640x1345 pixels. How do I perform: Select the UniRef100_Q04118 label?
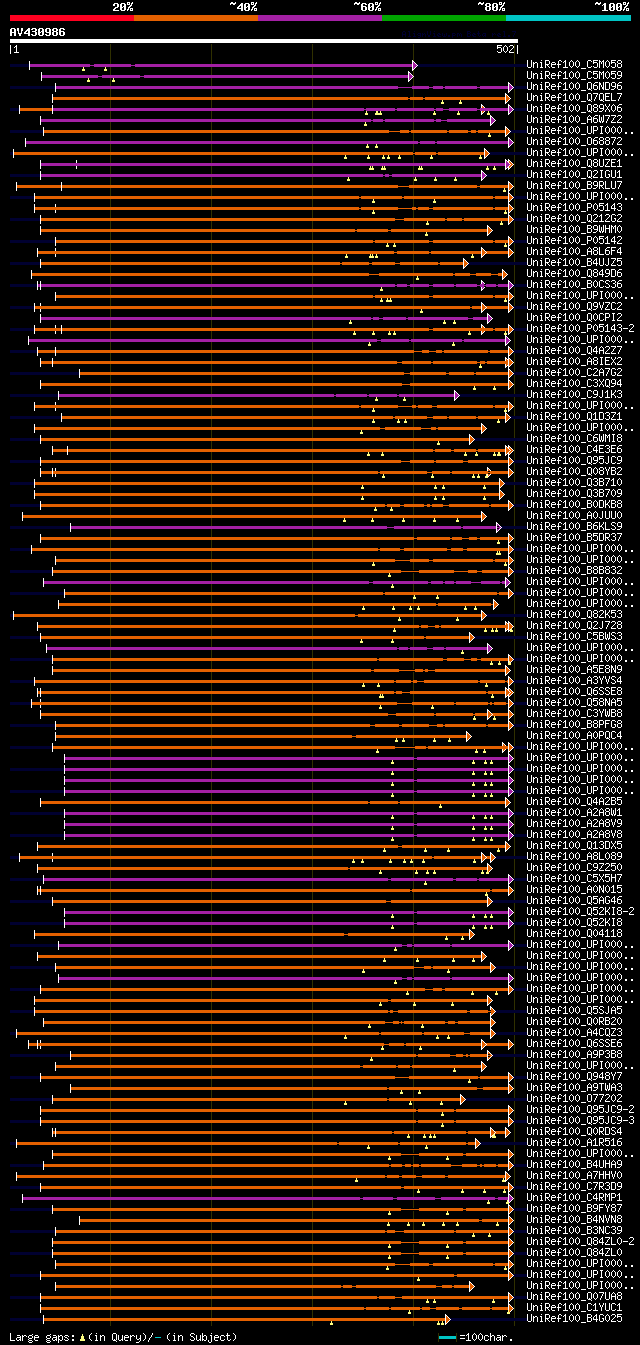tap(574, 933)
